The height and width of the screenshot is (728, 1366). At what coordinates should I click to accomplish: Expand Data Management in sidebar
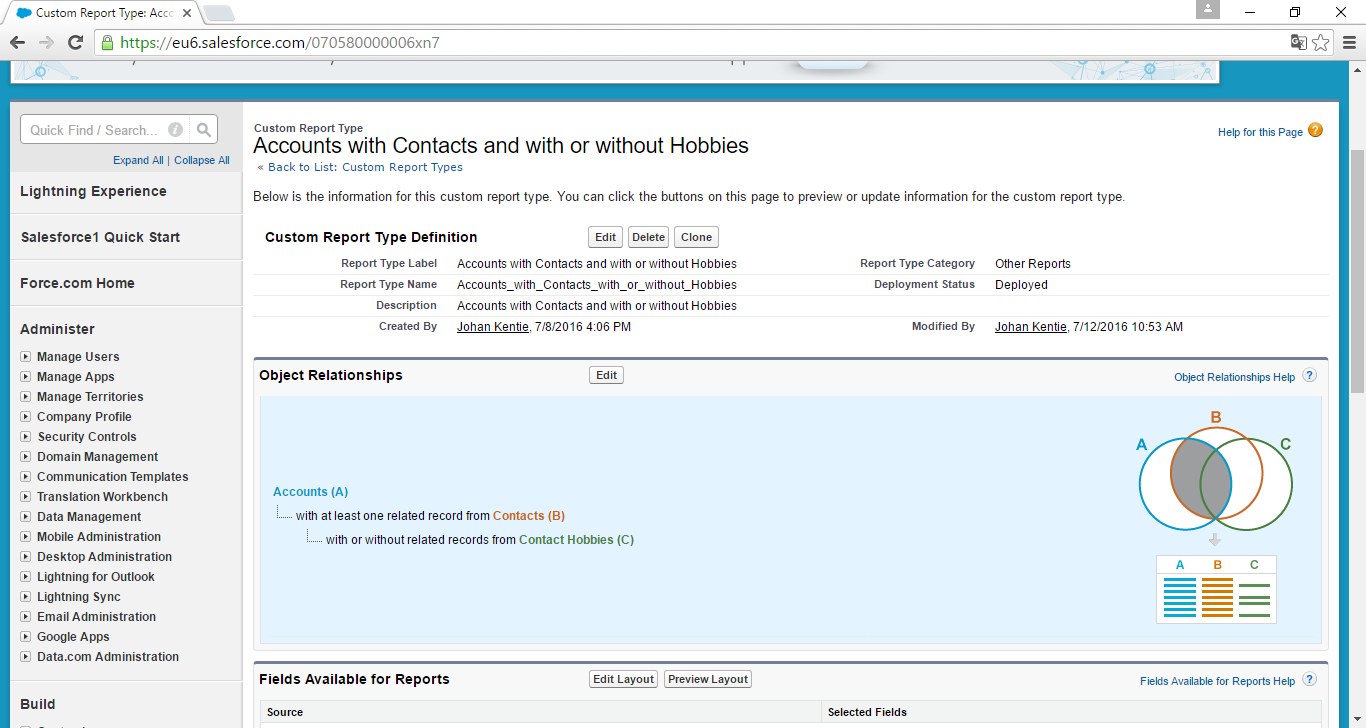(x=26, y=517)
